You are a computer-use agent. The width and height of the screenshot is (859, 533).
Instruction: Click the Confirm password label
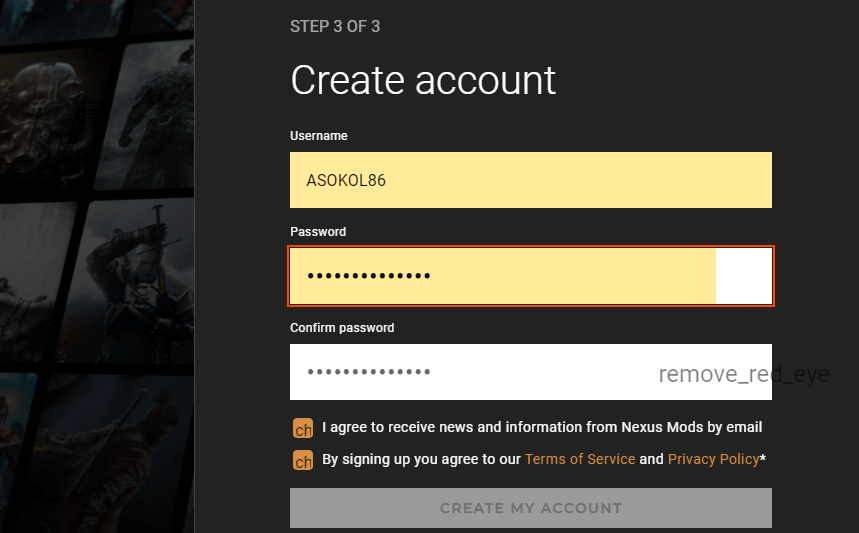pyautogui.click(x=342, y=328)
